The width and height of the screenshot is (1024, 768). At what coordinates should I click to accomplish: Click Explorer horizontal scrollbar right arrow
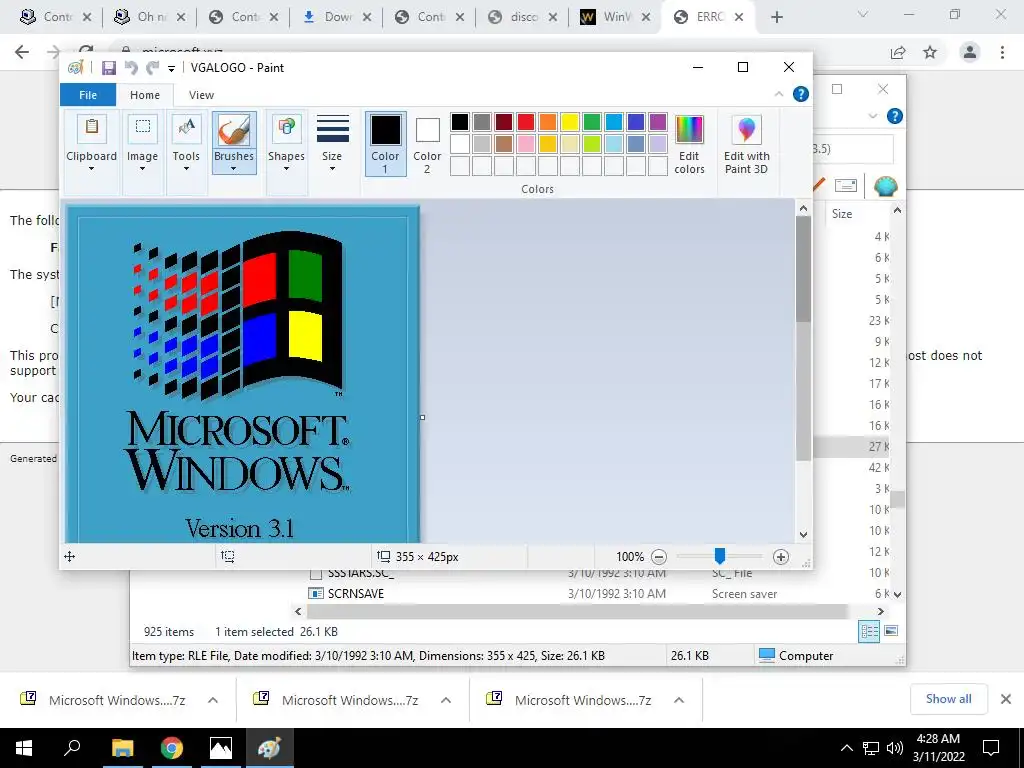tap(880, 612)
